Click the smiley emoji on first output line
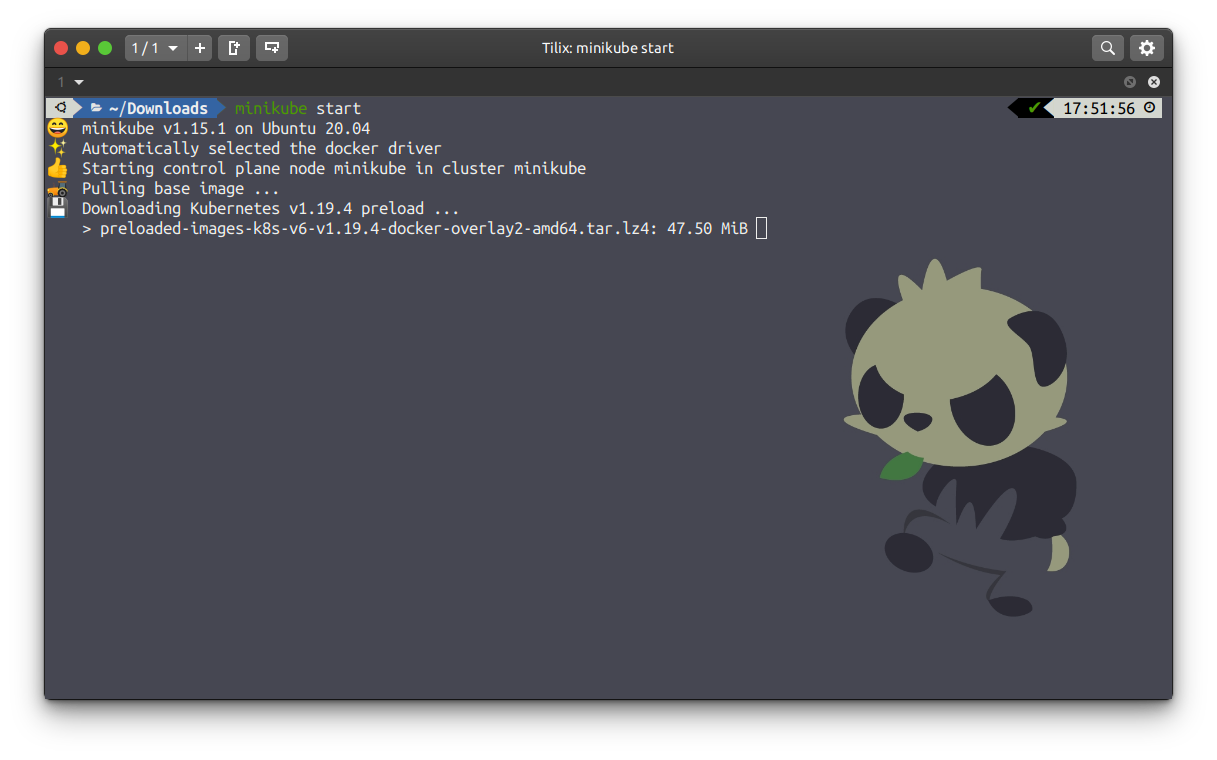This screenshot has width=1217, height=760. point(58,128)
